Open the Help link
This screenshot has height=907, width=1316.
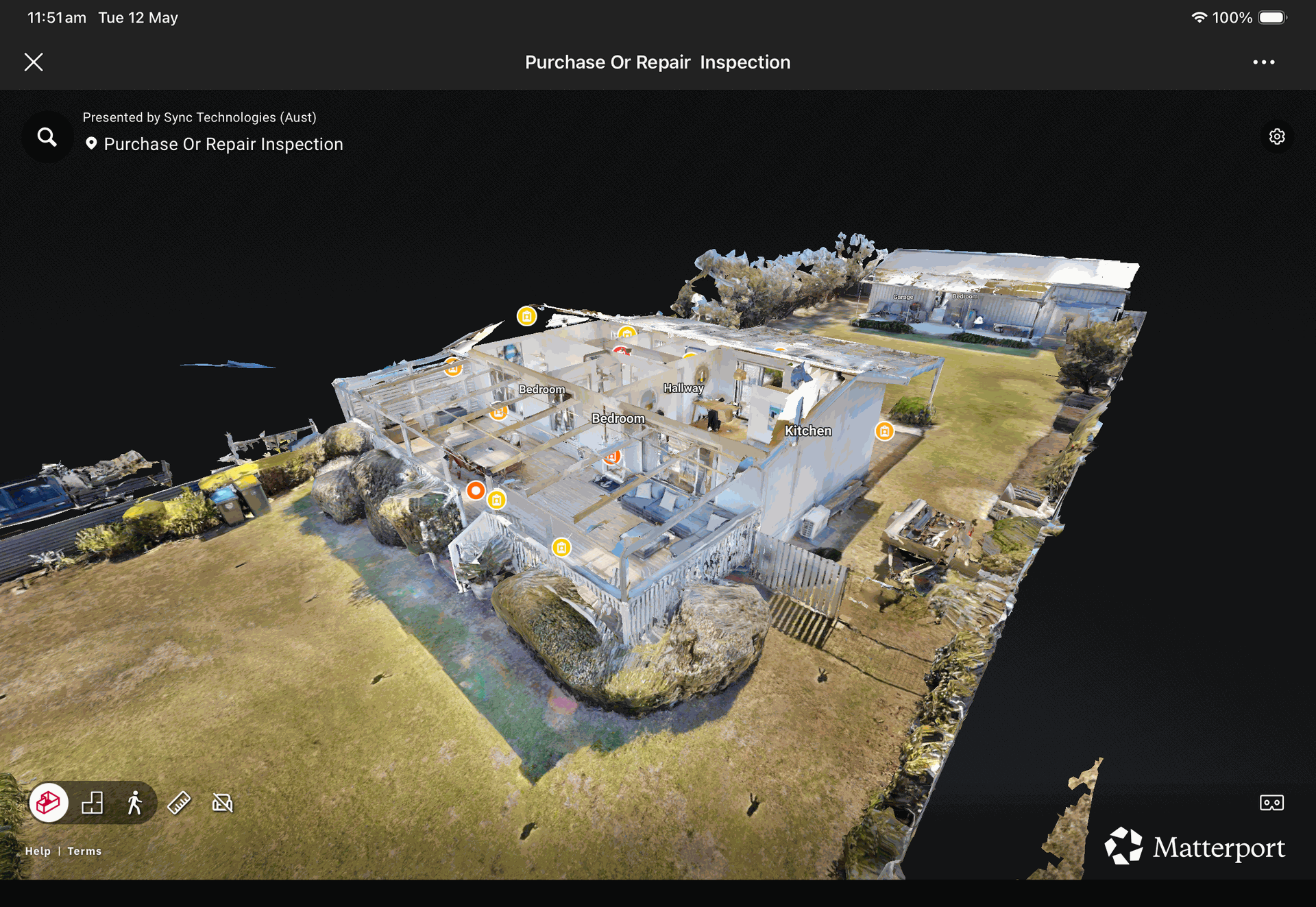(38, 851)
